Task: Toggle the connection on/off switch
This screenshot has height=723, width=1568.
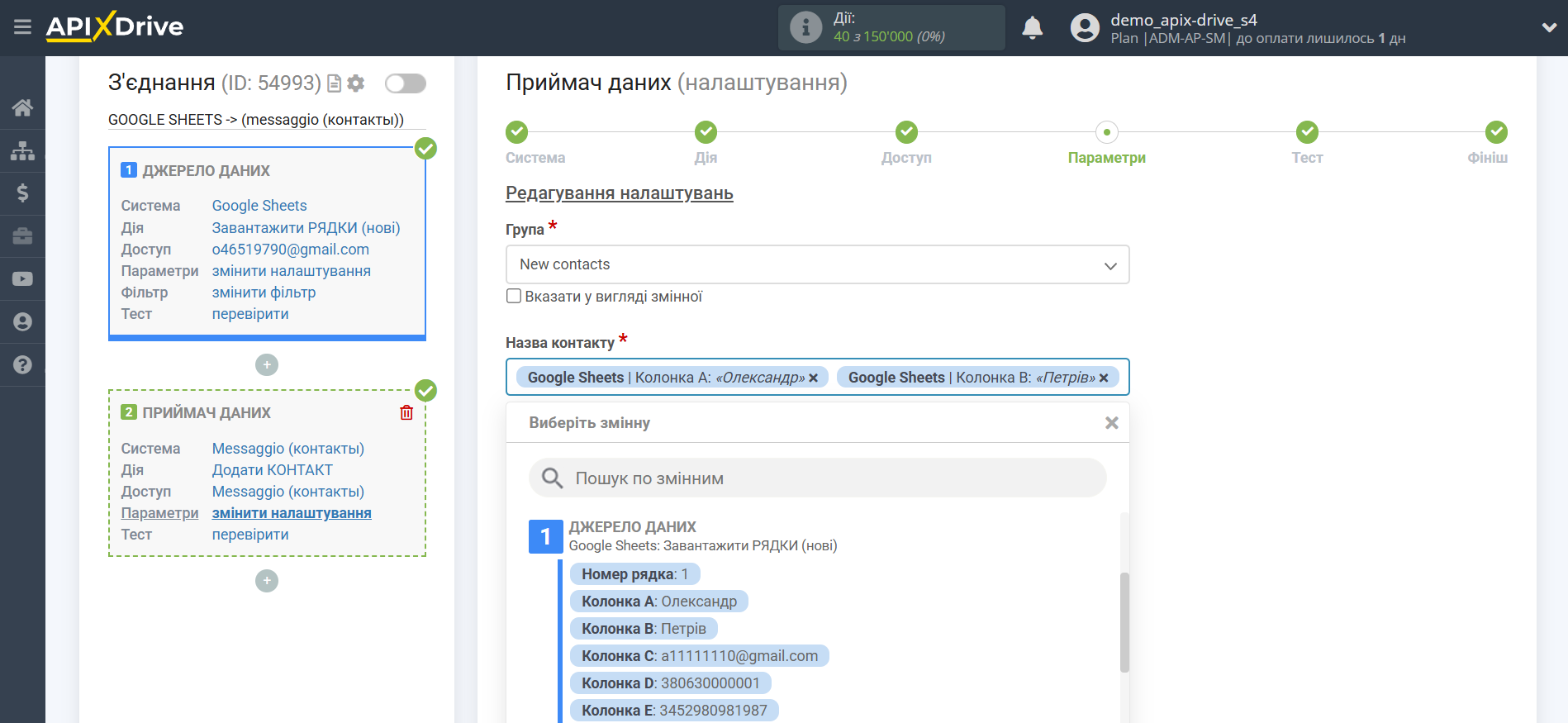Action: tap(406, 83)
